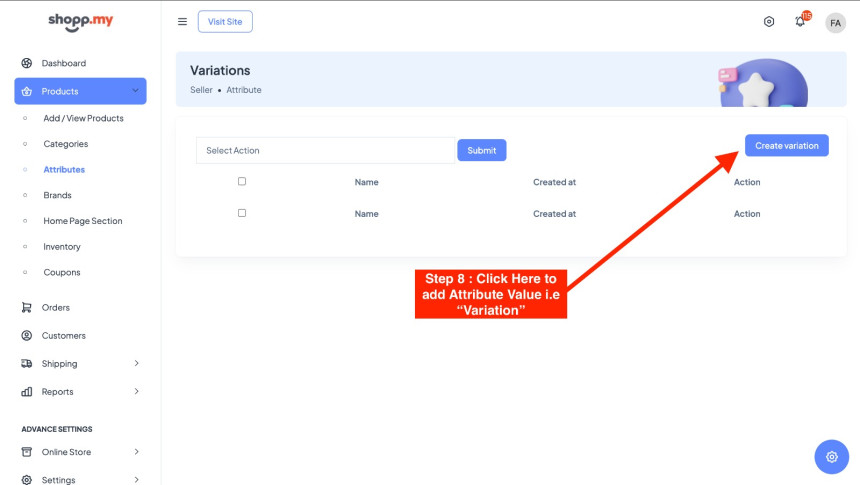Expand the Reports submenu
The image size is (860, 485).
coord(136,391)
